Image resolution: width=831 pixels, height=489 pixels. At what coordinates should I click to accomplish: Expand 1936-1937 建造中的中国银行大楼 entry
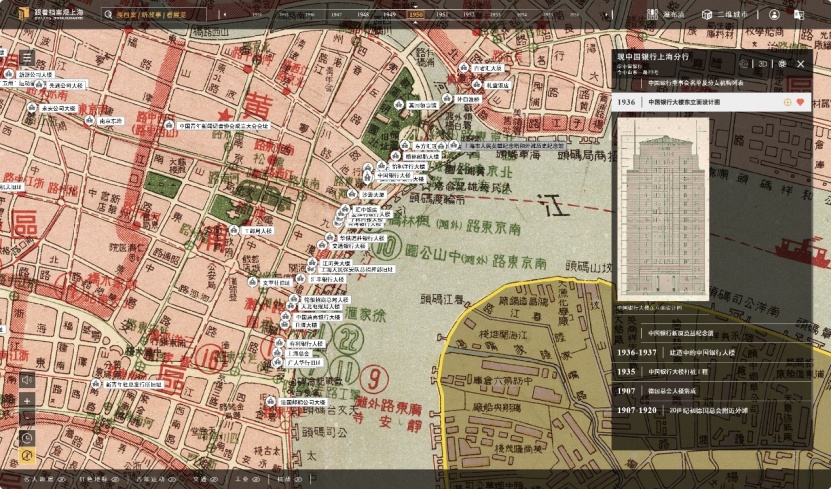coord(711,353)
